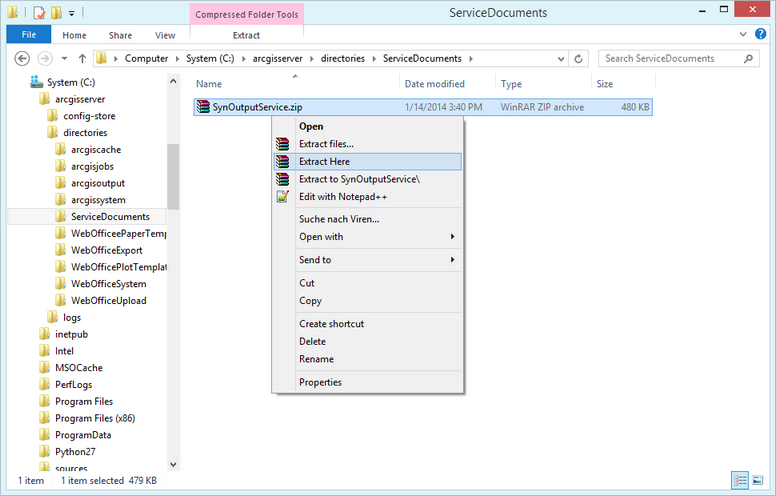776x496 pixels.
Task: Click the SynOutputService.zip archive icon
Action: (x=203, y=107)
